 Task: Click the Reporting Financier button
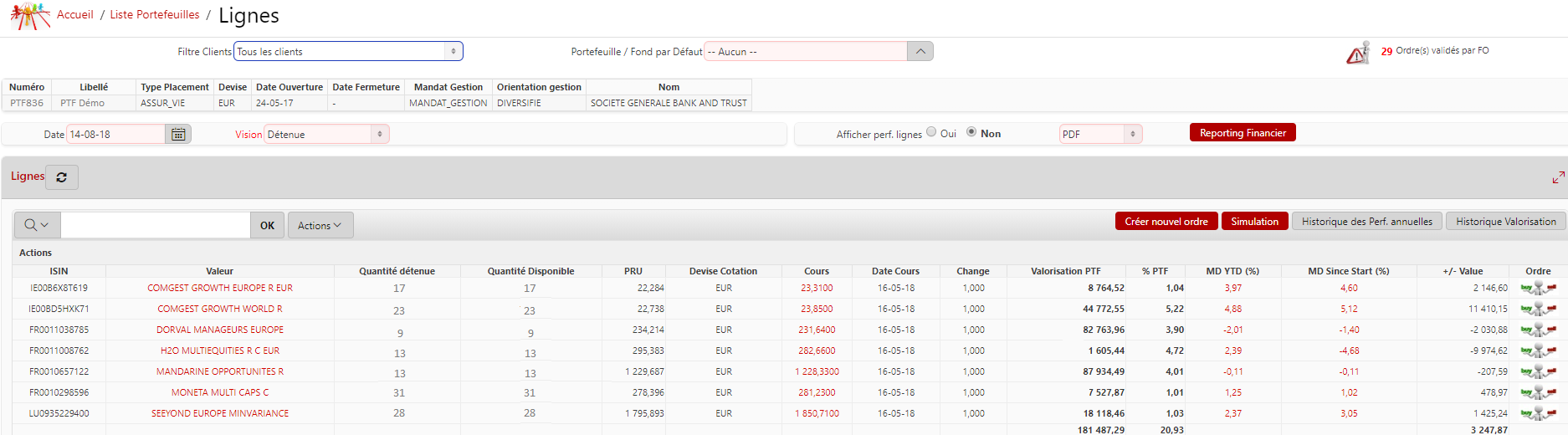coord(1242,133)
